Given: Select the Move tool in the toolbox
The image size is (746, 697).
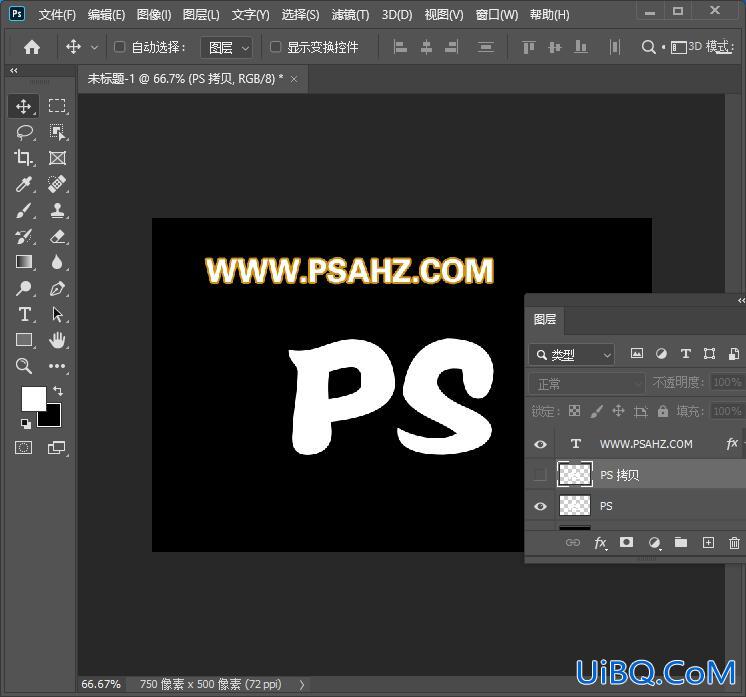Looking at the screenshot, I should 23,106.
